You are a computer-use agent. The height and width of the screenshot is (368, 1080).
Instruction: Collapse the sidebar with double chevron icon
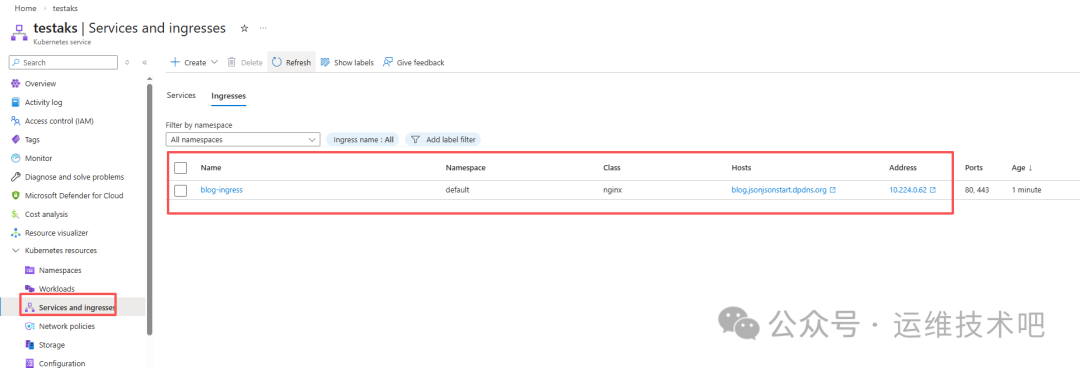(x=145, y=63)
